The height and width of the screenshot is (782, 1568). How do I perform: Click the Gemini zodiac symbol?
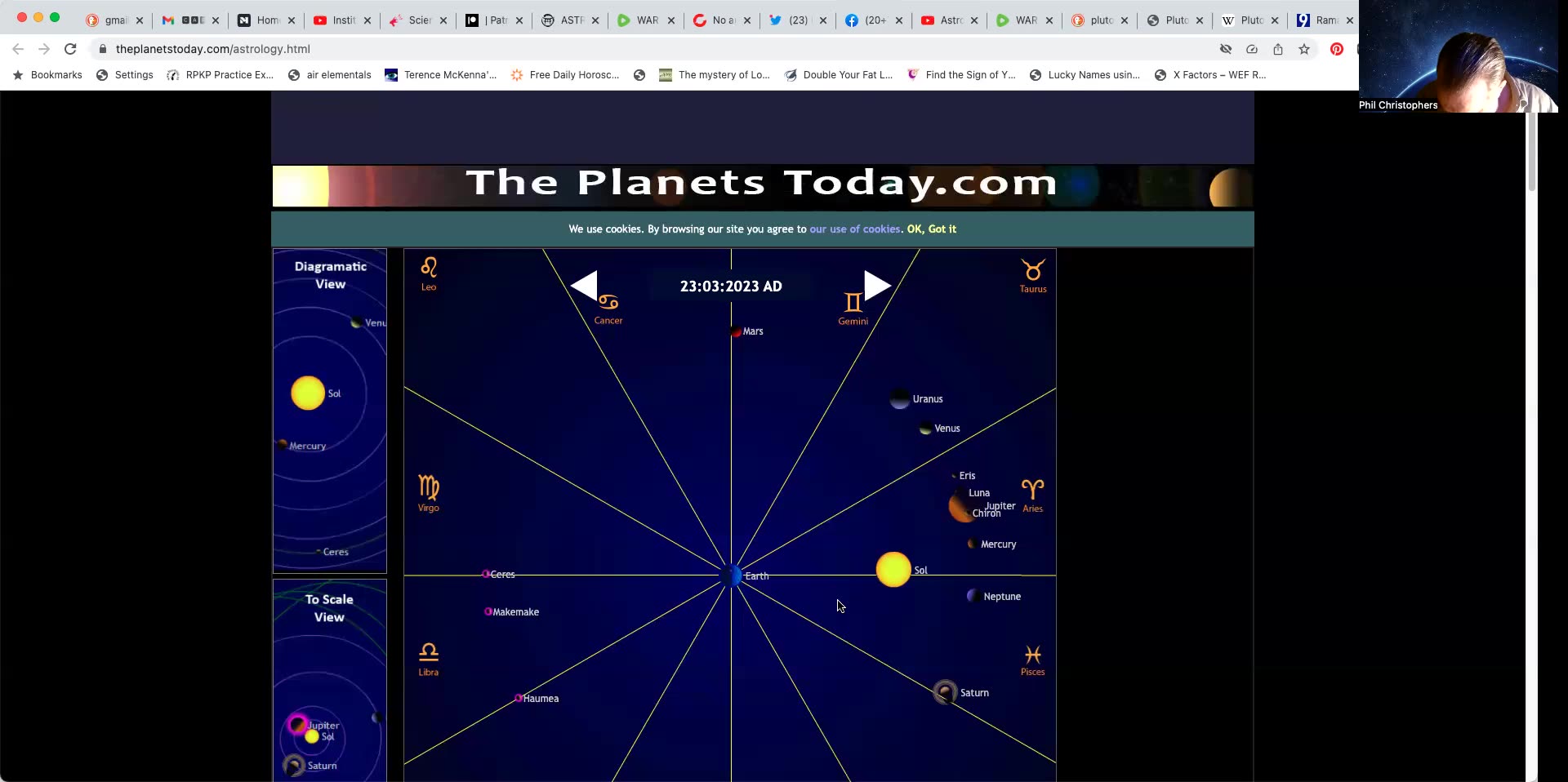[x=852, y=300]
